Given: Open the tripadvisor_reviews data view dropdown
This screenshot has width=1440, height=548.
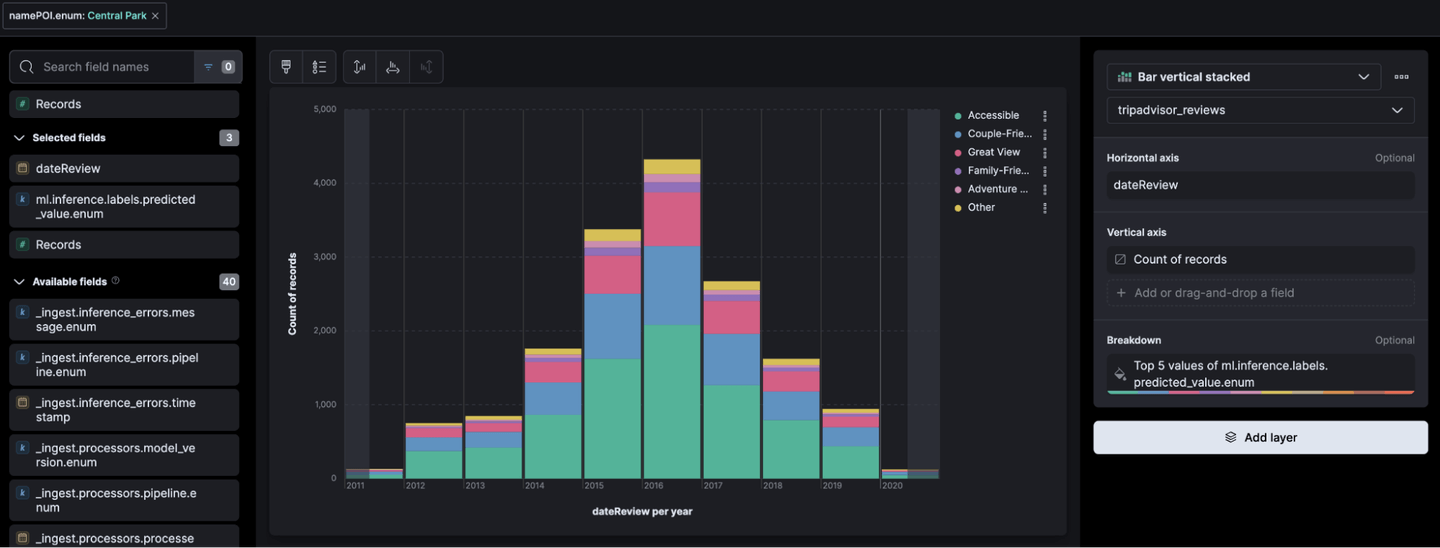Looking at the screenshot, I should [x=1260, y=110].
